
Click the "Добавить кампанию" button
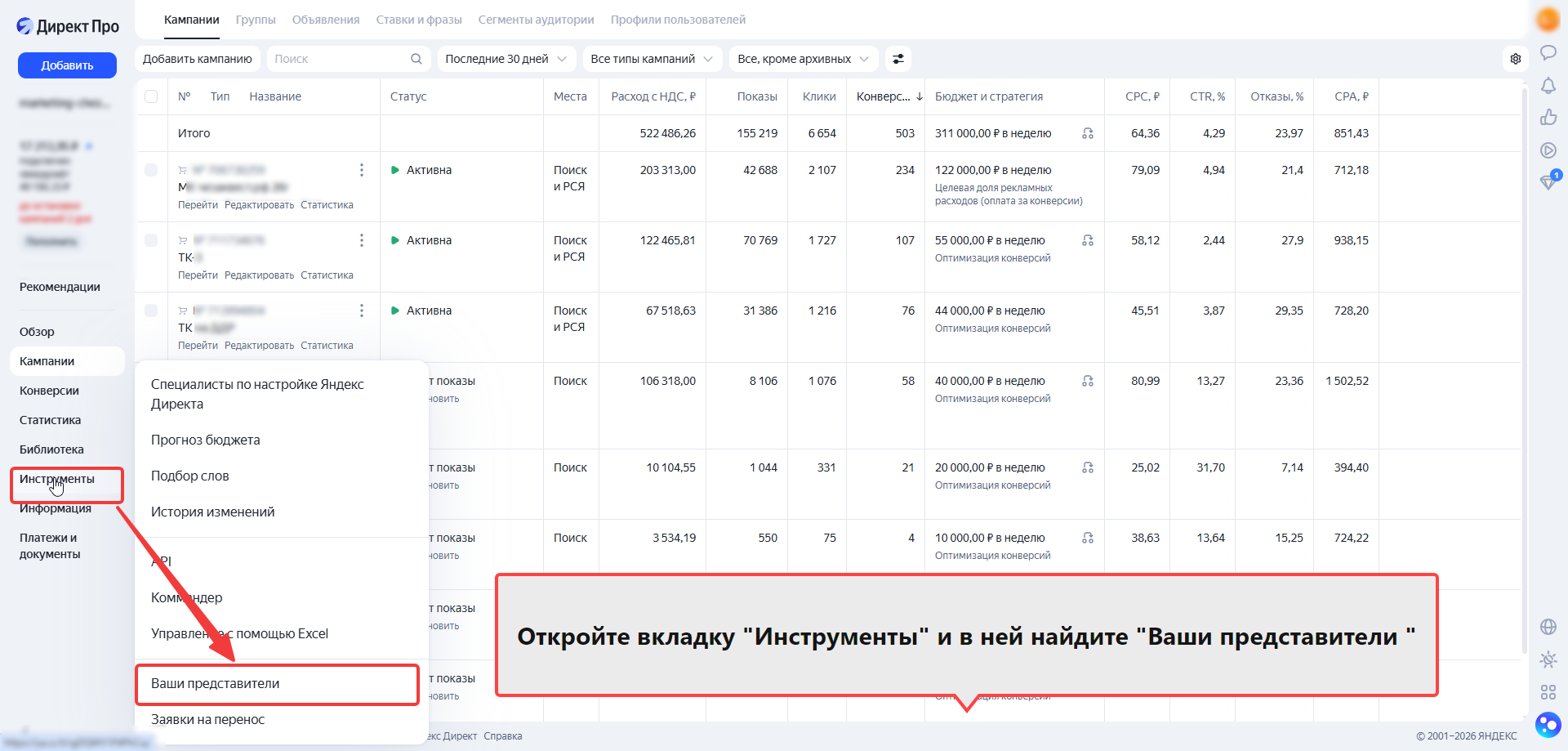coord(198,59)
